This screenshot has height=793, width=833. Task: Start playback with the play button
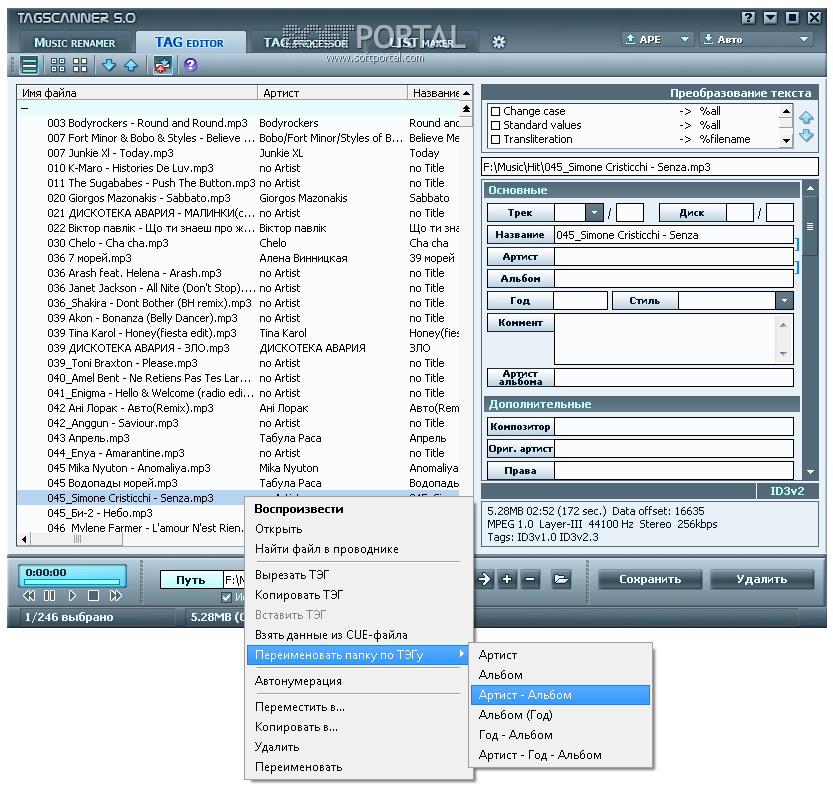[72, 595]
